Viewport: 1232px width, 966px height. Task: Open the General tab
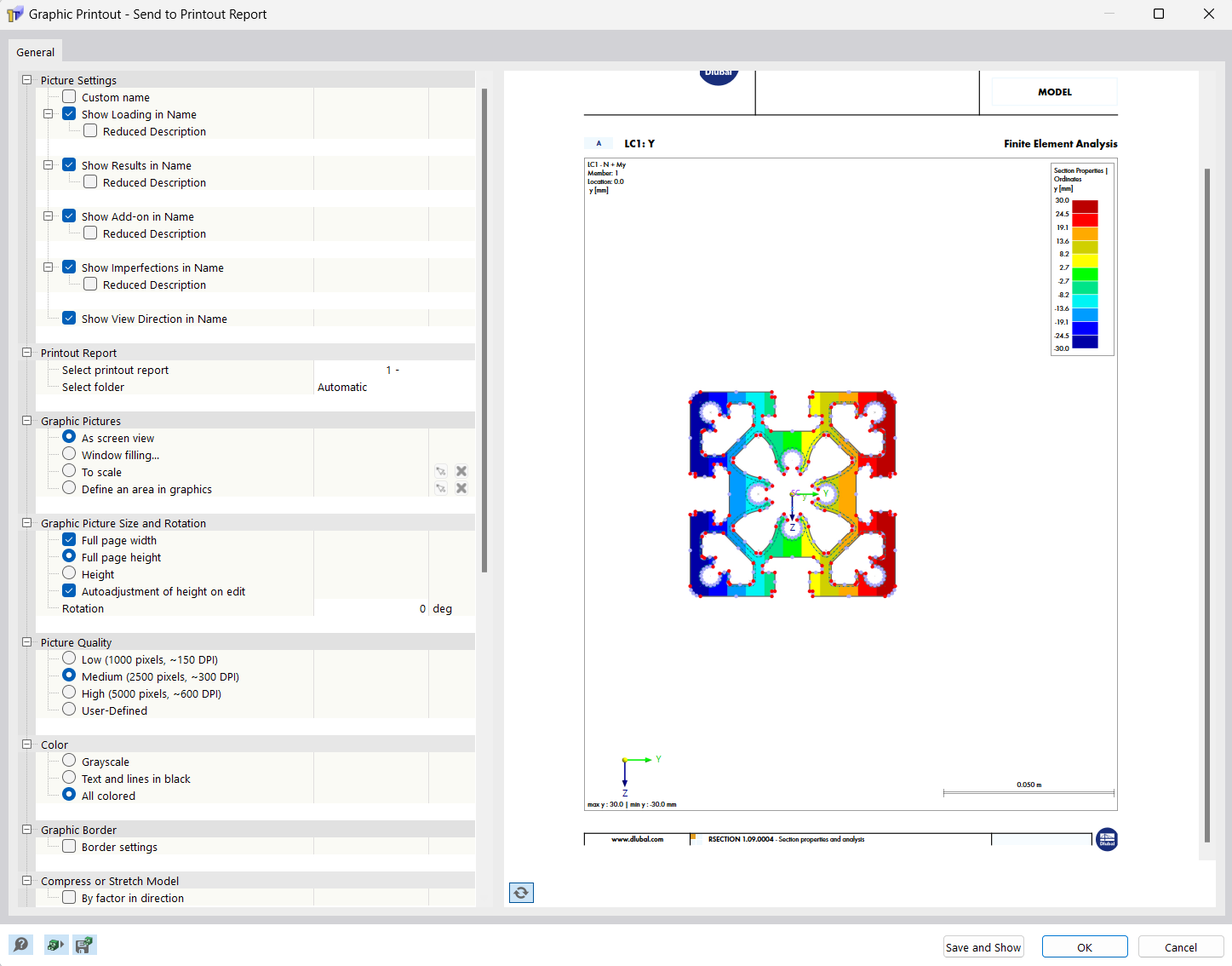pyautogui.click(x=36, y=52)
